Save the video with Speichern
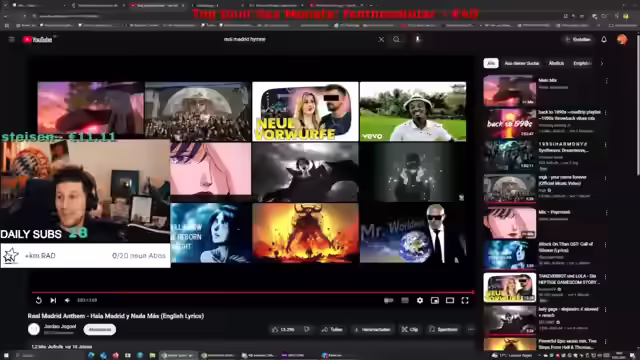 [443, 329]
